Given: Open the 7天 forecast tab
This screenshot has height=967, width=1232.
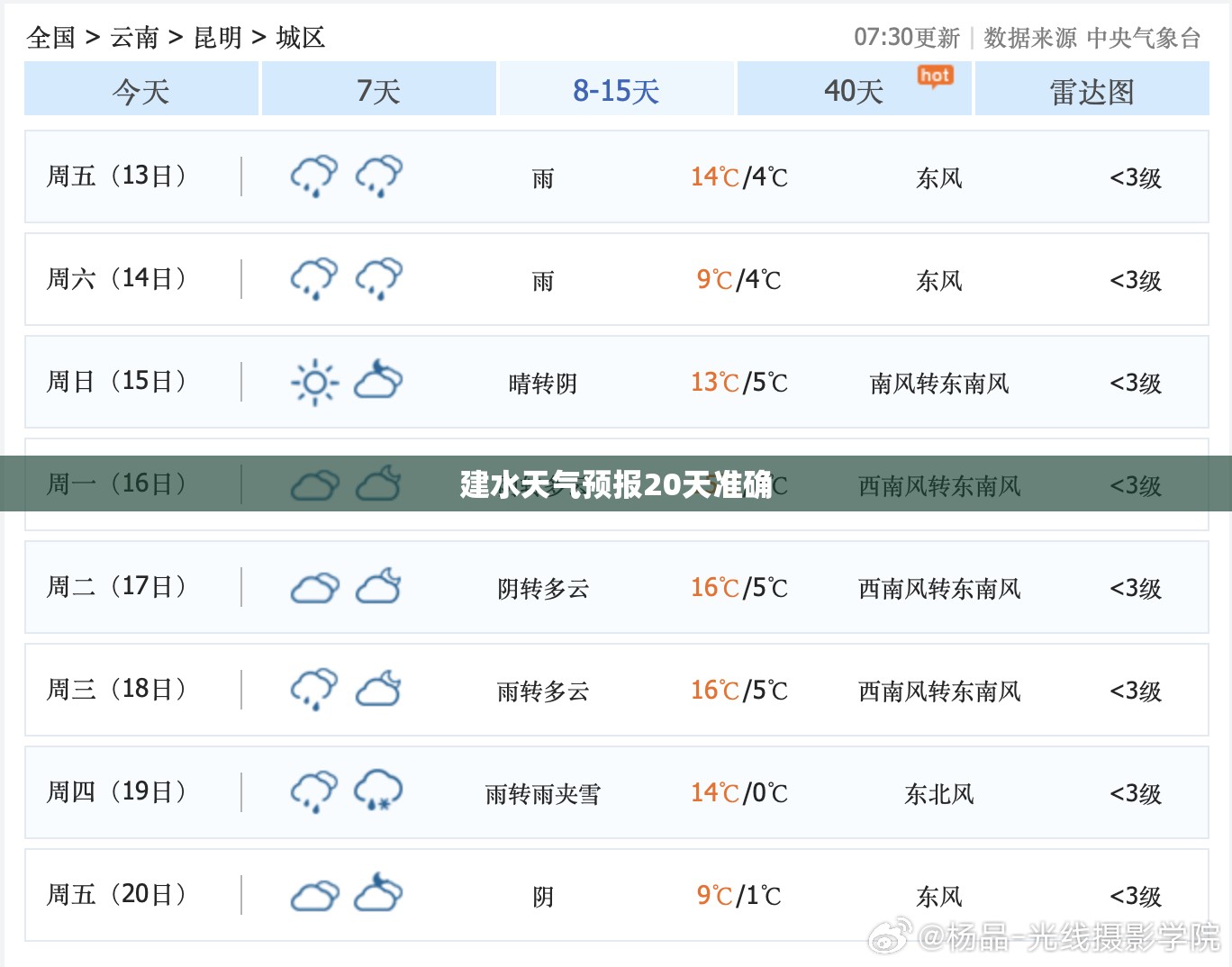Looking at the screenshot, I should [378, 89].
